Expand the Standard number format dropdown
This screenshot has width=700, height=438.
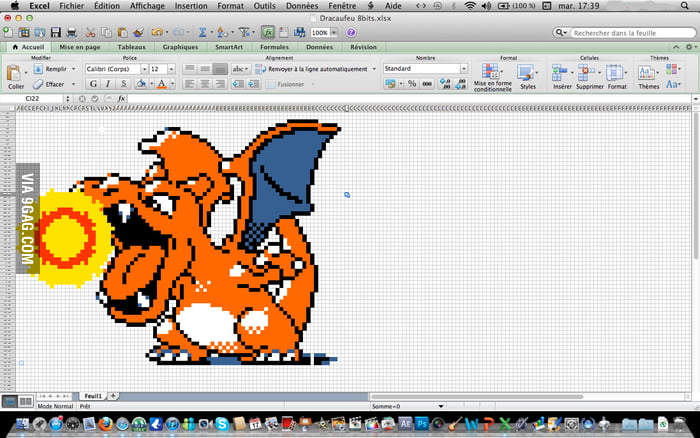click(463, 69)
